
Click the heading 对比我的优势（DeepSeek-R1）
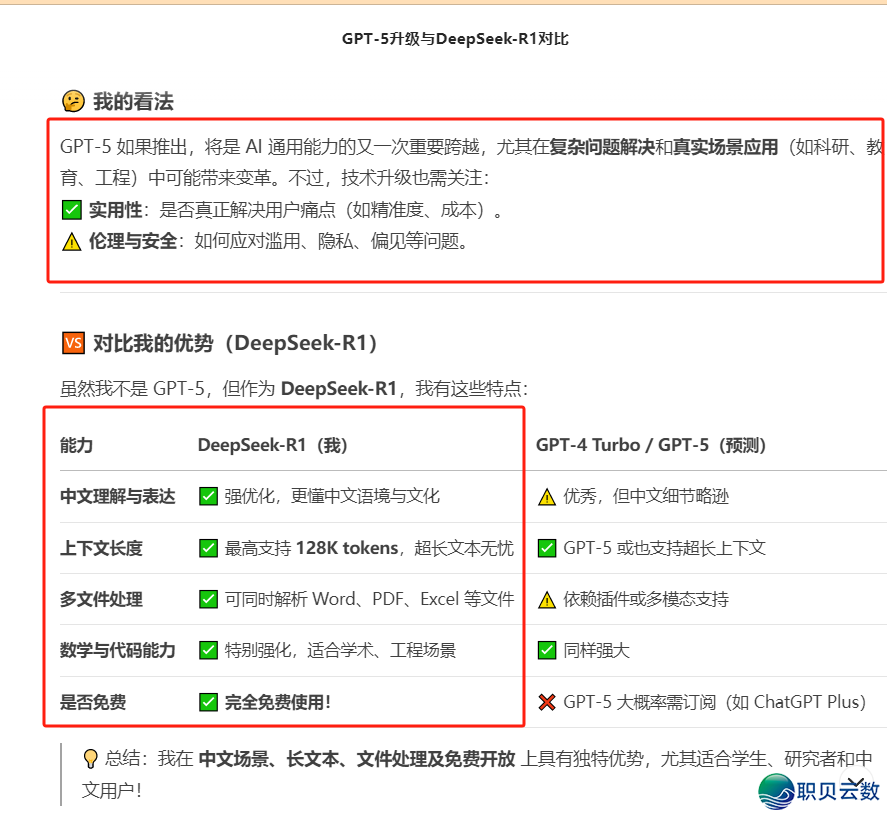(x=235, y=343)
